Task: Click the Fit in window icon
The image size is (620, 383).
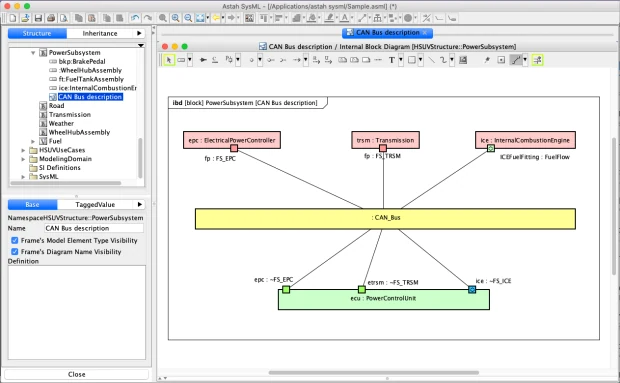Action: 200,18
